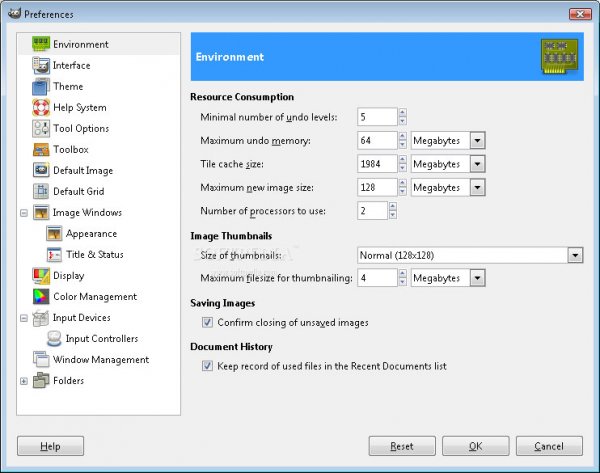Increase minimal undo levels with up arrow
600x473 pixels.
[402, 113]
